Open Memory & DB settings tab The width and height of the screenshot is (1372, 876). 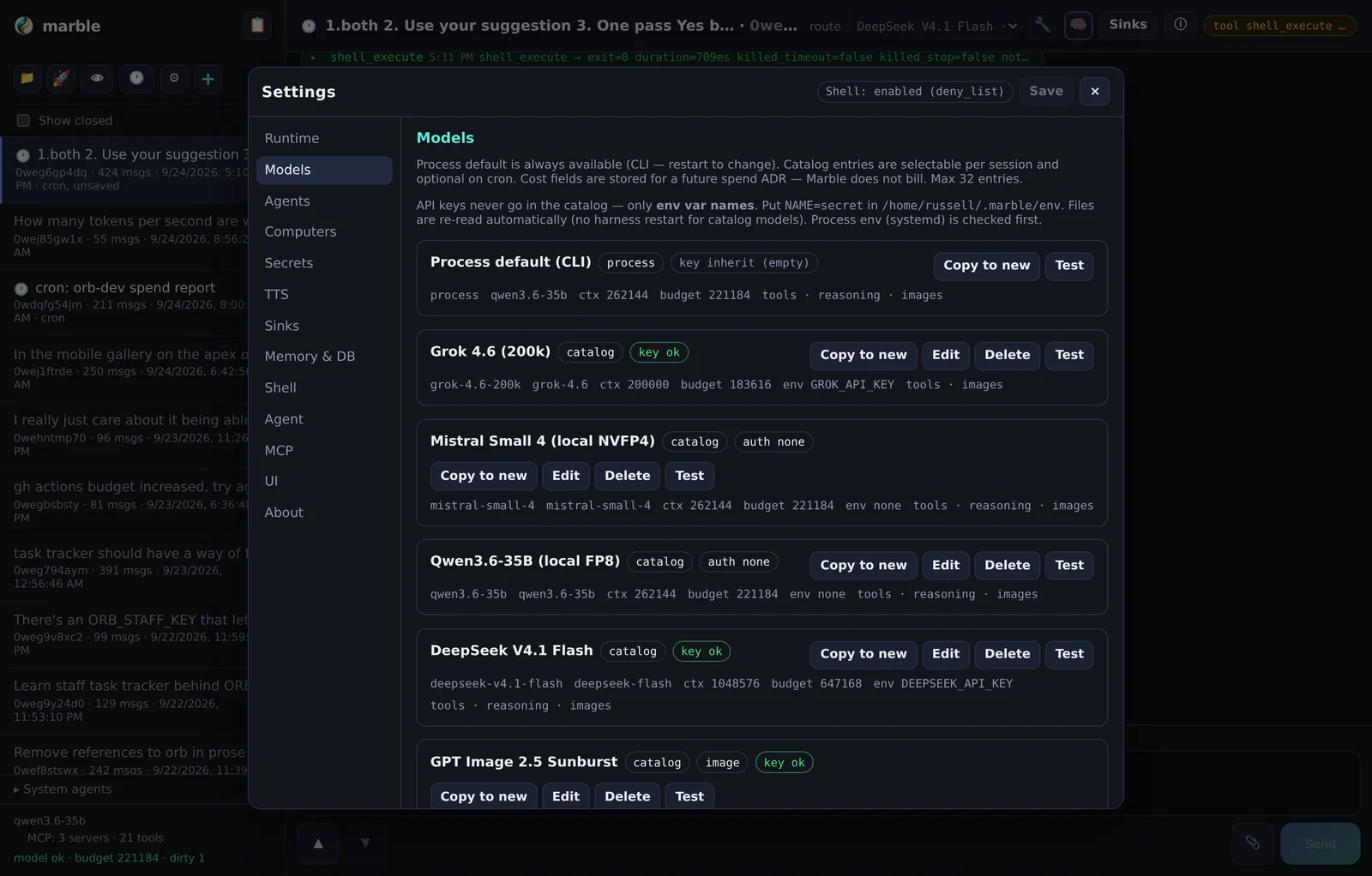[323, 357]
